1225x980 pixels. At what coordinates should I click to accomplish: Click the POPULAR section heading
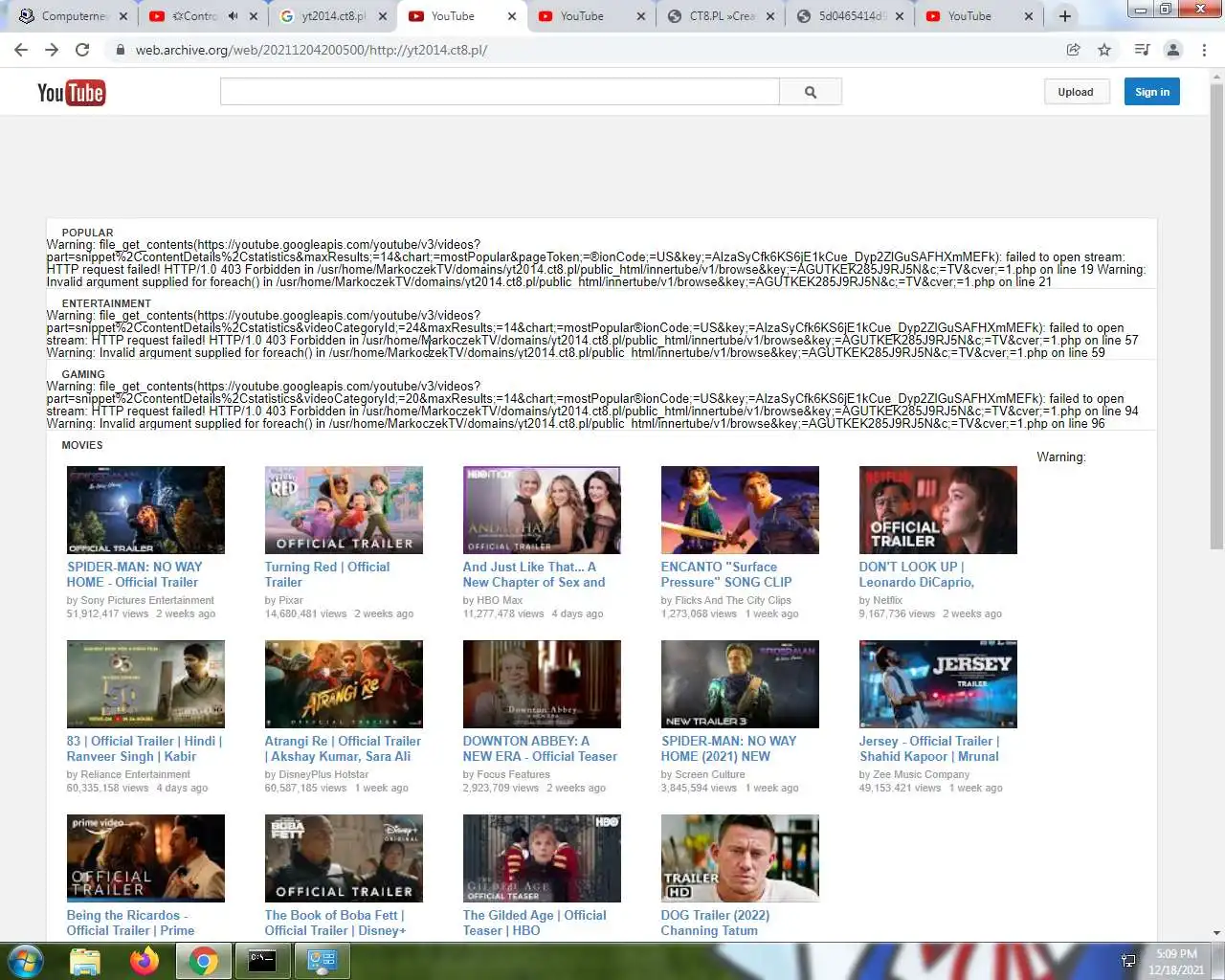(87, 233)
